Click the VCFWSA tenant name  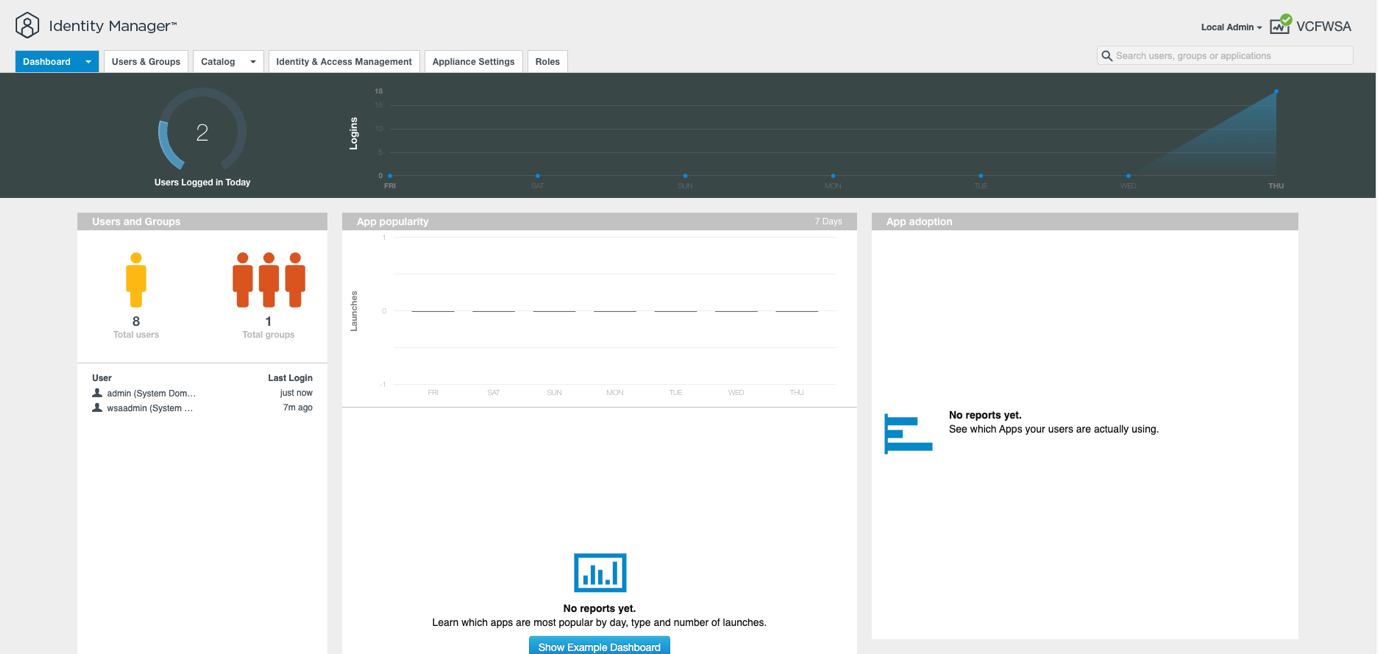point(1323,27)
